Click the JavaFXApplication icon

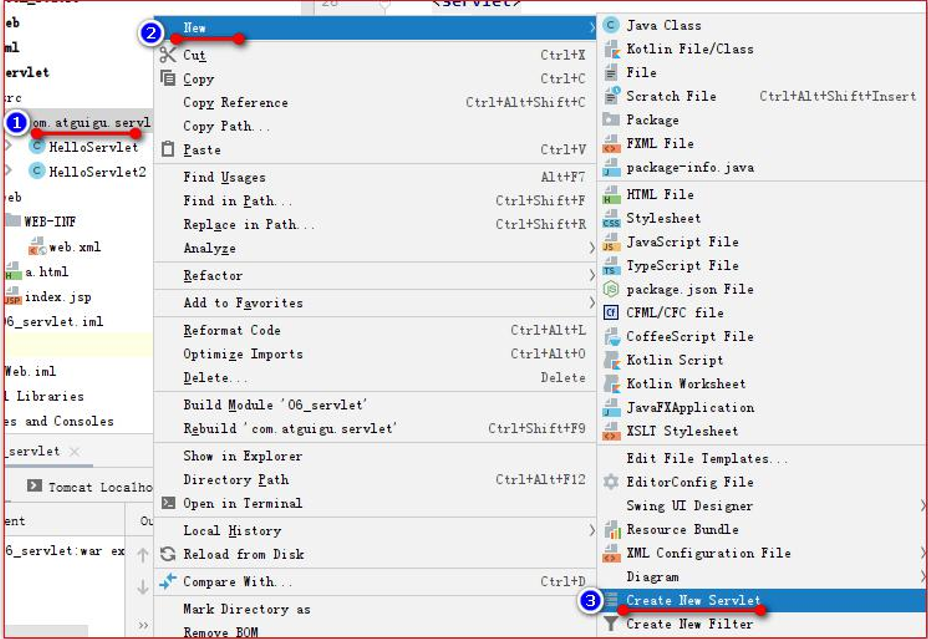[x=611, y=407]
